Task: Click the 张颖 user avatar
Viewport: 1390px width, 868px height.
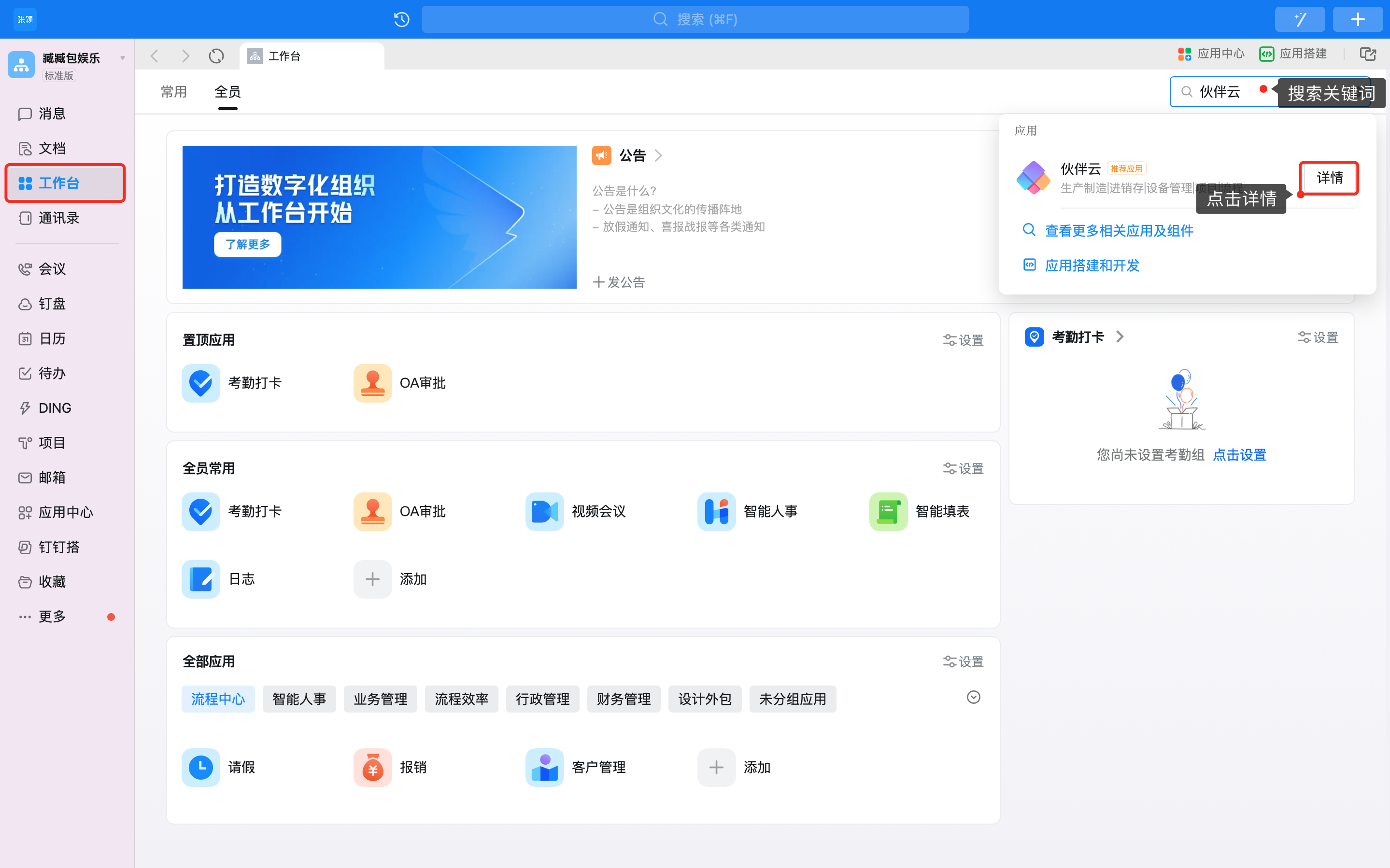Action: [x=25, y=19]
